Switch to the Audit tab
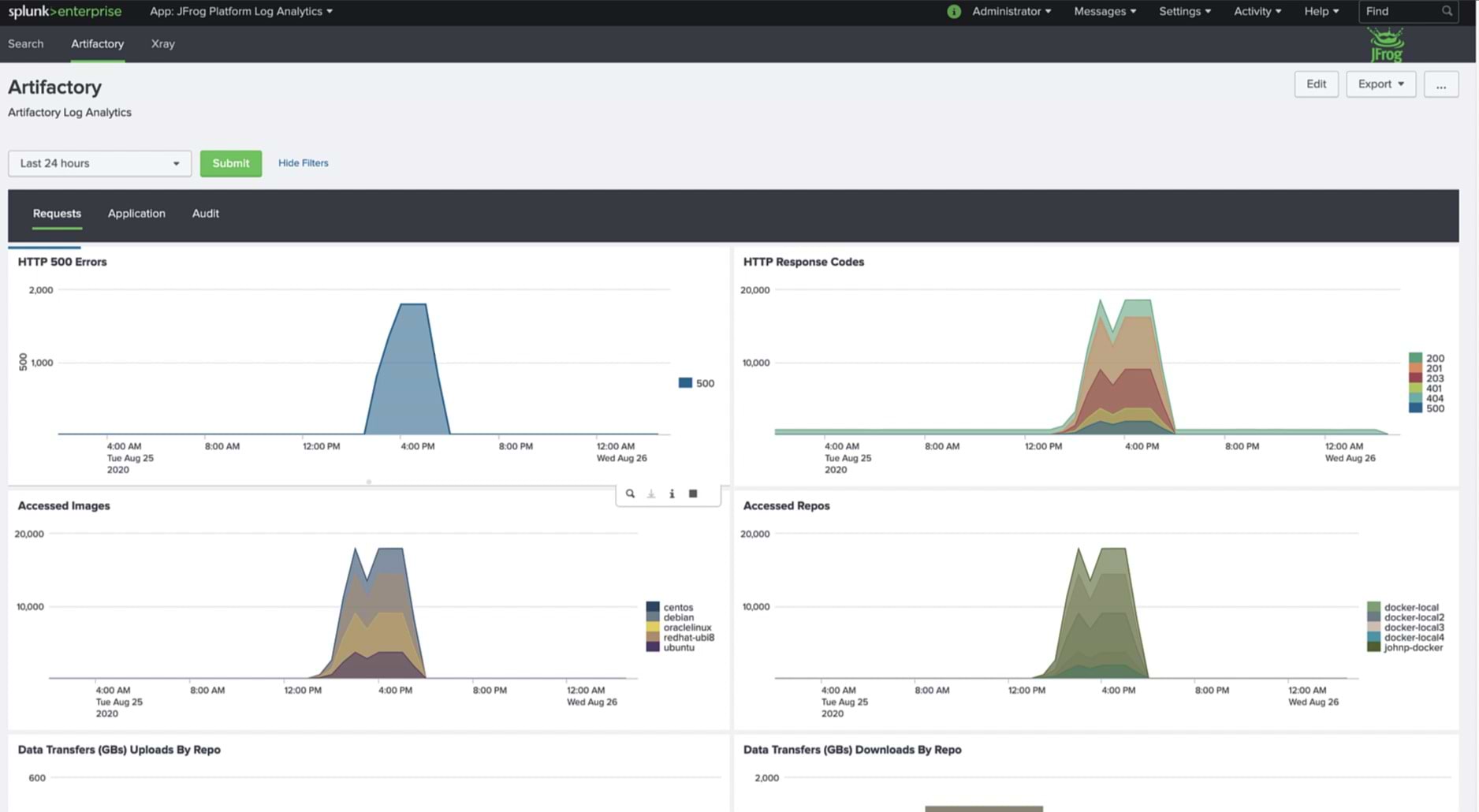The width and height of the screenshot is (1479, 812). [205, 214]
